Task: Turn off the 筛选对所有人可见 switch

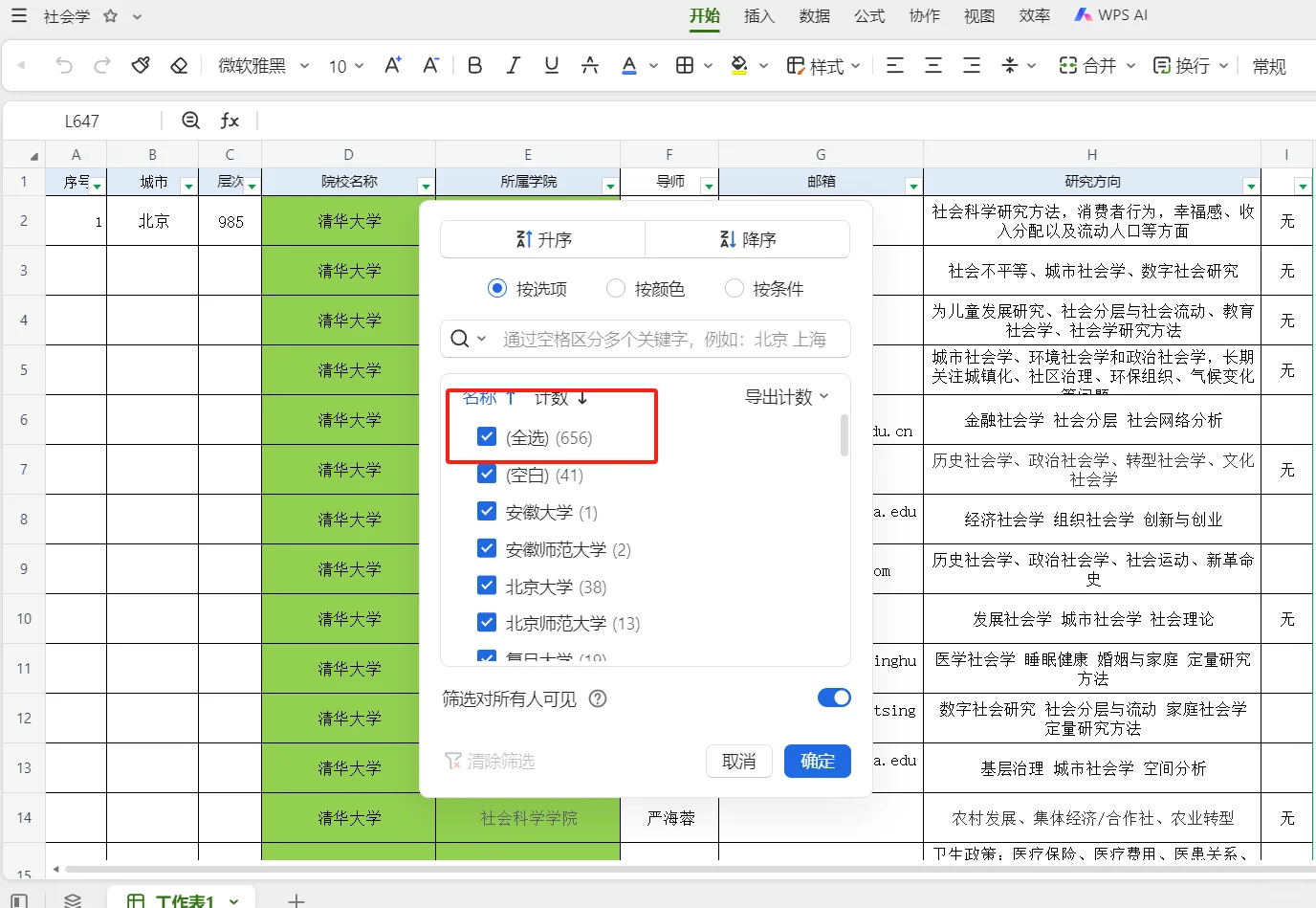Action: pos(834,698)
